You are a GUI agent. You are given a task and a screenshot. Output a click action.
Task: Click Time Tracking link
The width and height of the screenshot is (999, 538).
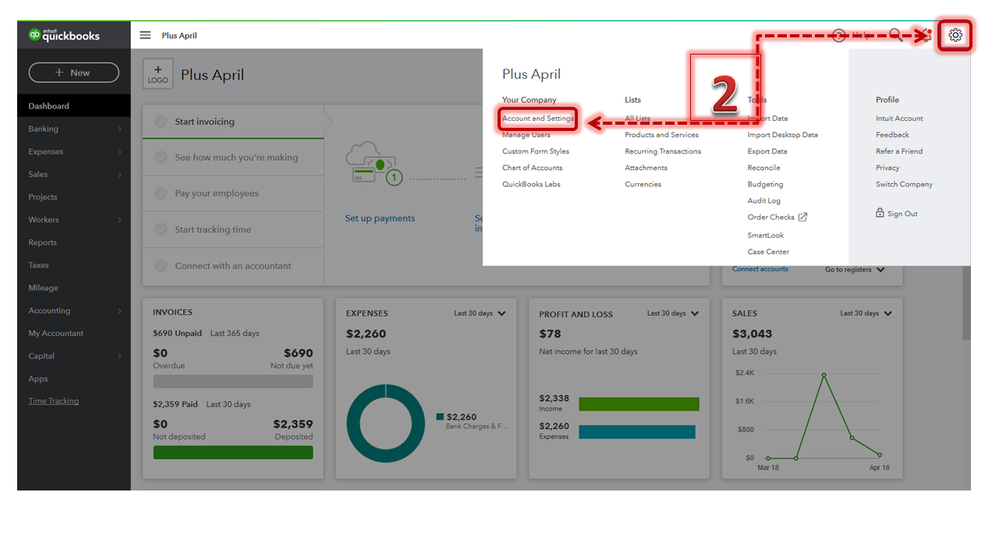point(54,401)
